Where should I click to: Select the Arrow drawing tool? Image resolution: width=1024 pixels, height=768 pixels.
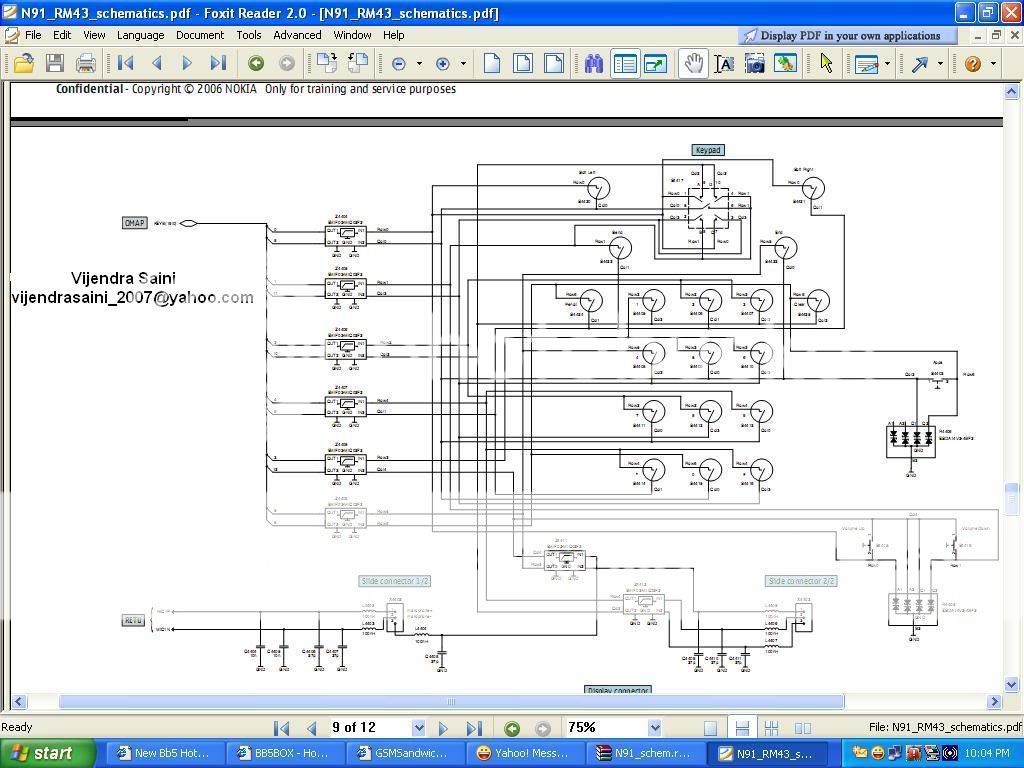click(x=920, y=63)
